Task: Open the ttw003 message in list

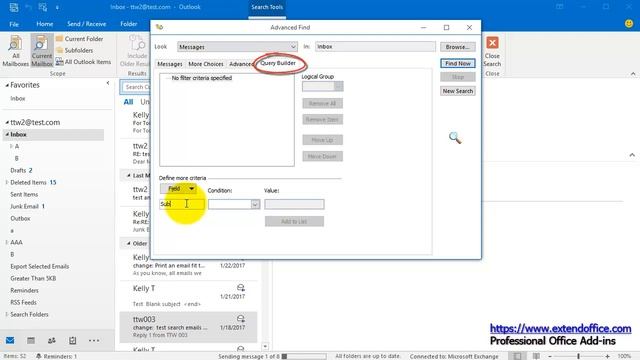Action: click(x=189, y=327)
